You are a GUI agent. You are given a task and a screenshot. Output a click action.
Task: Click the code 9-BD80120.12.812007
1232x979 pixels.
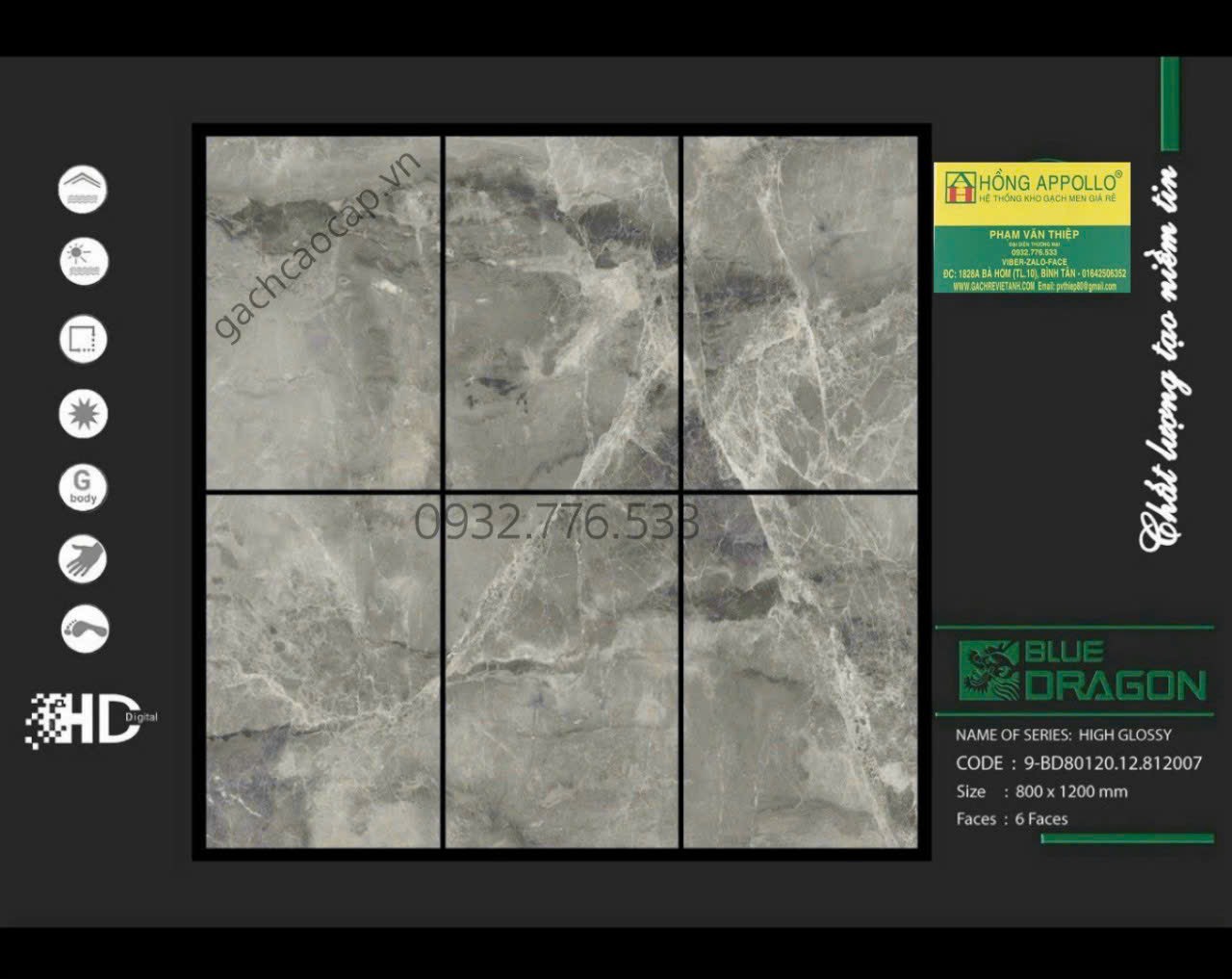tap(1113, 763)
